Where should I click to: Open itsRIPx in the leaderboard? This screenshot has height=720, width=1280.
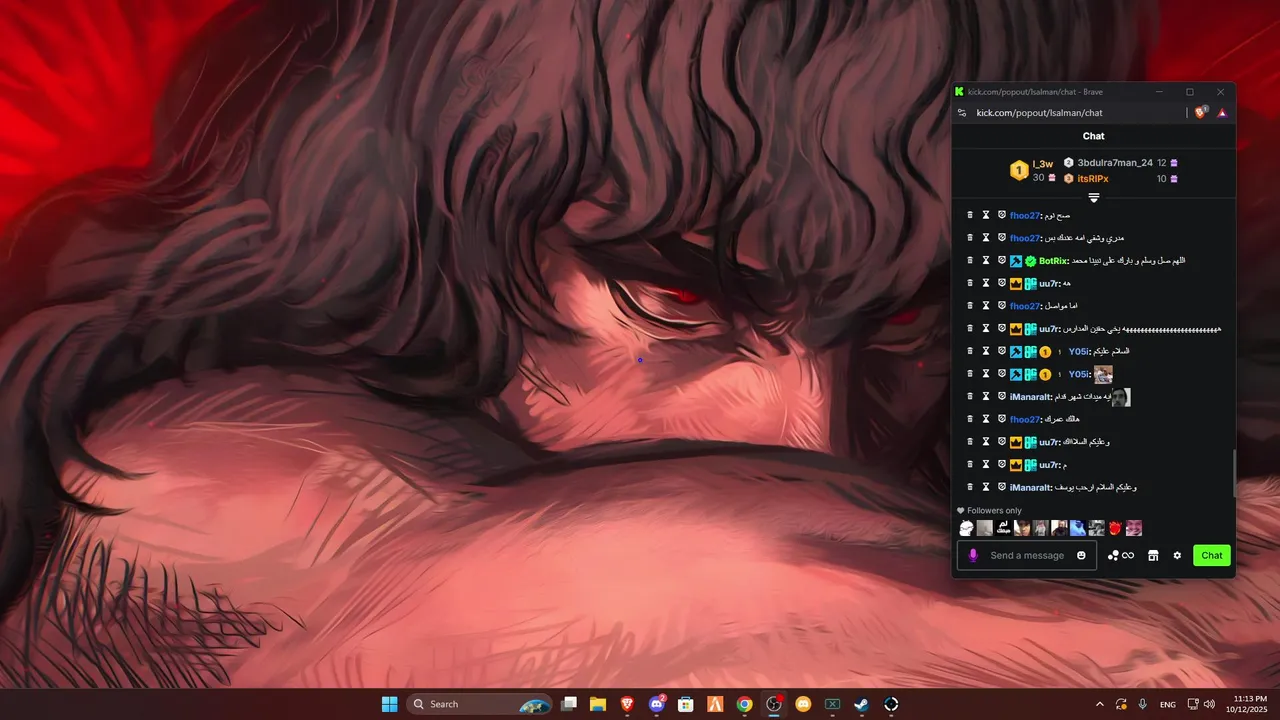1093,179
